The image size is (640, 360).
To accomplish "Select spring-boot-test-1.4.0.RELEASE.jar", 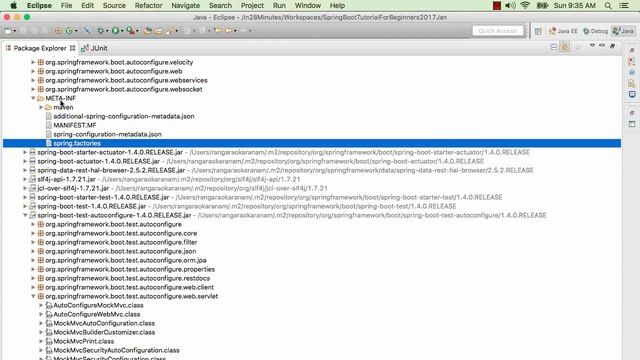I will point(91,206).
